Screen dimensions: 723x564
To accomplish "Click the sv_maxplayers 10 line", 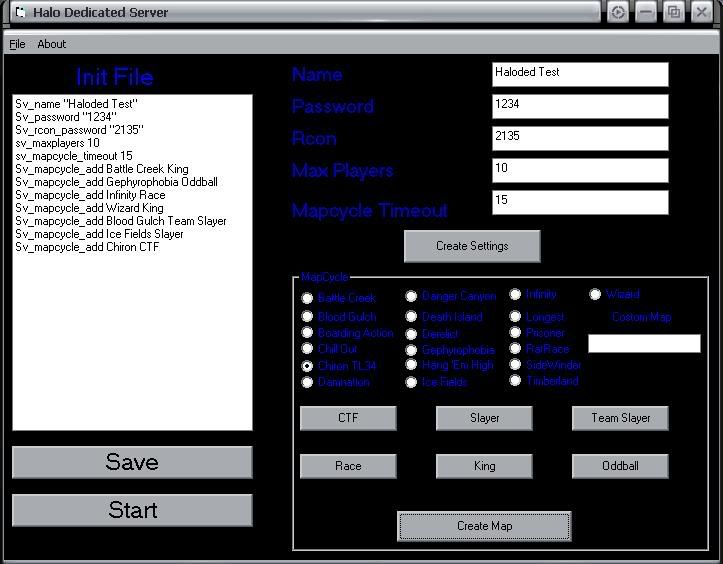I will pyautogui.click(x=58, y=143).
